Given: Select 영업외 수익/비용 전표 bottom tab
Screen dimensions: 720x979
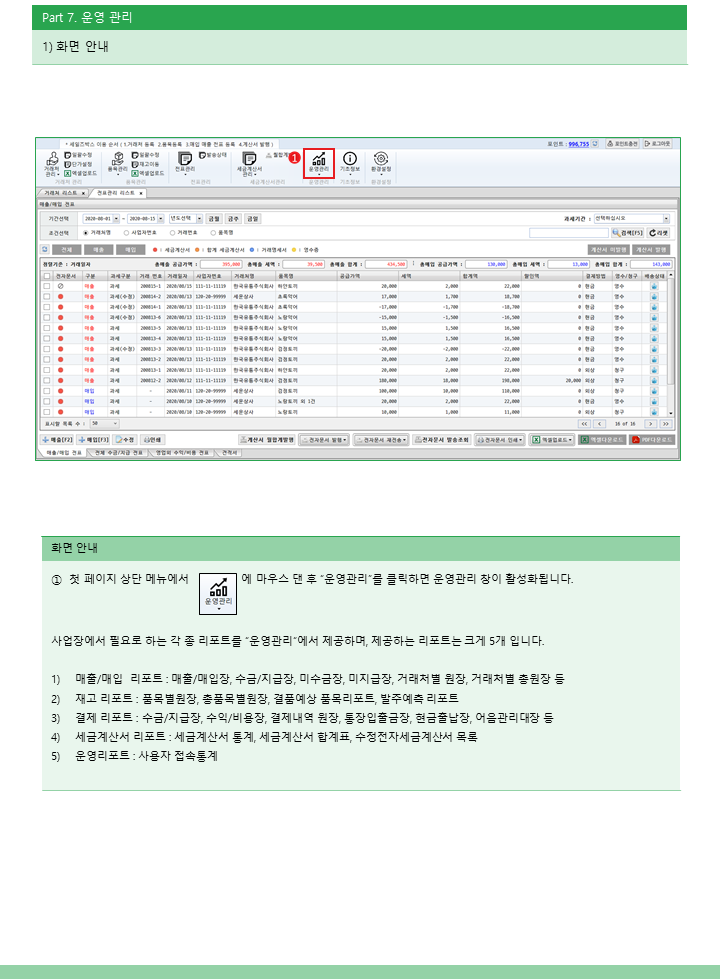Looking at the screenshot, I should [182, 453].
